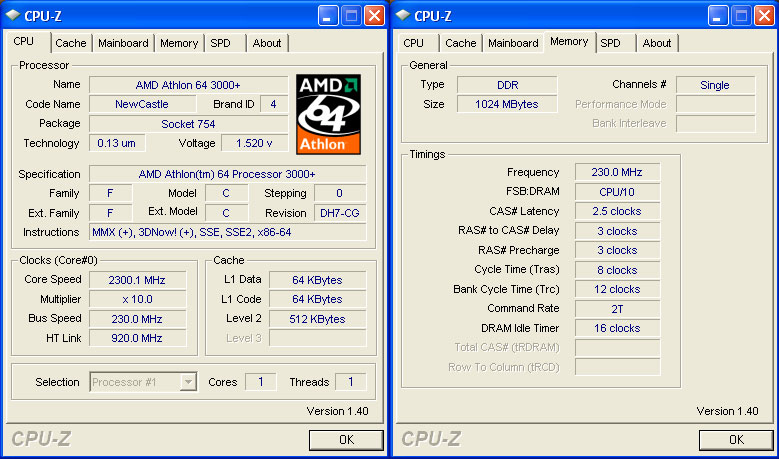Click the Channels # value Single
779x459 pixels.
715,85
